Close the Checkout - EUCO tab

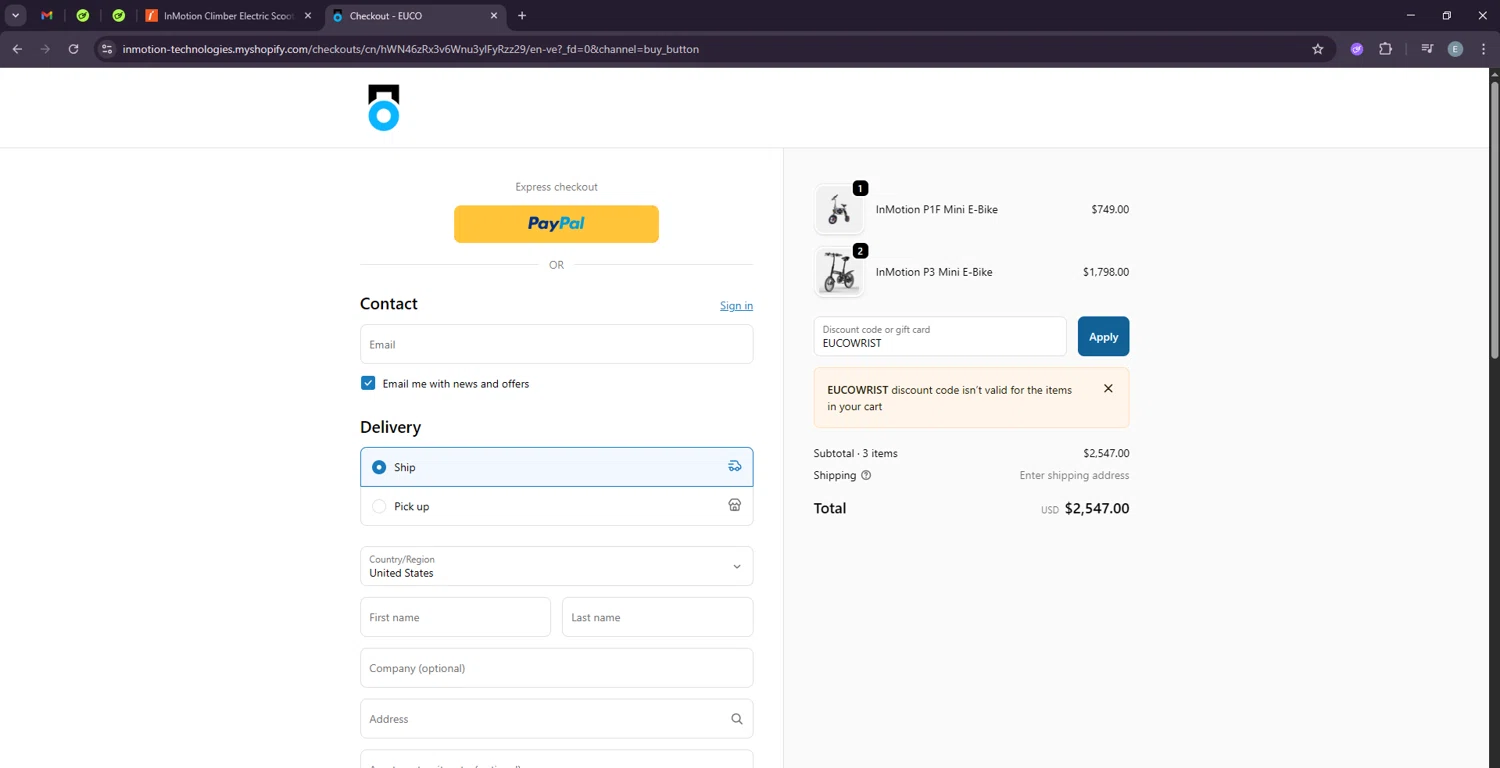click(x=494, y=16)
